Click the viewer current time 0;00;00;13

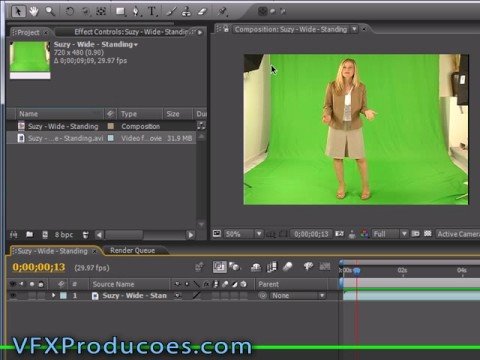click(311, 234)
